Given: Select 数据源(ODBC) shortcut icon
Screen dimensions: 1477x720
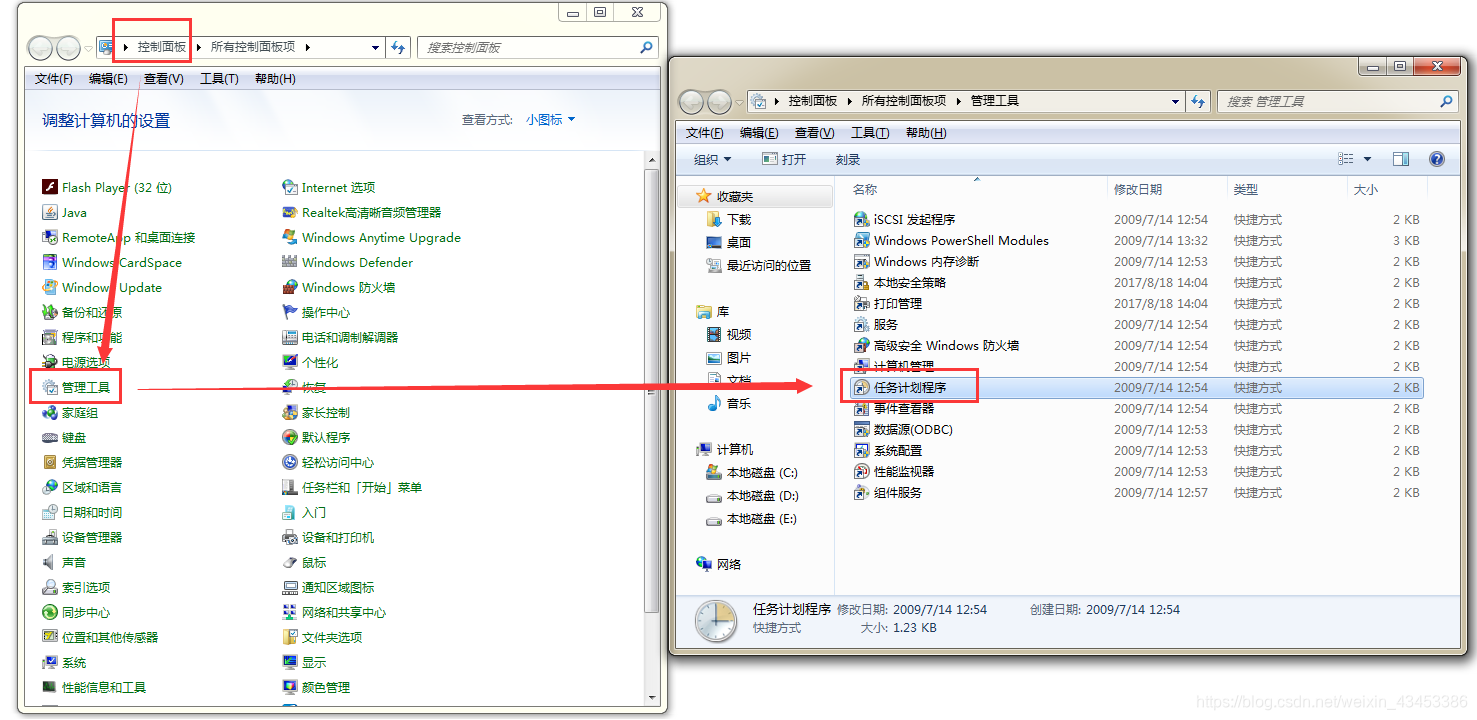Looking at the screenshot, I should pyautogui.click(x=861, y=429).
